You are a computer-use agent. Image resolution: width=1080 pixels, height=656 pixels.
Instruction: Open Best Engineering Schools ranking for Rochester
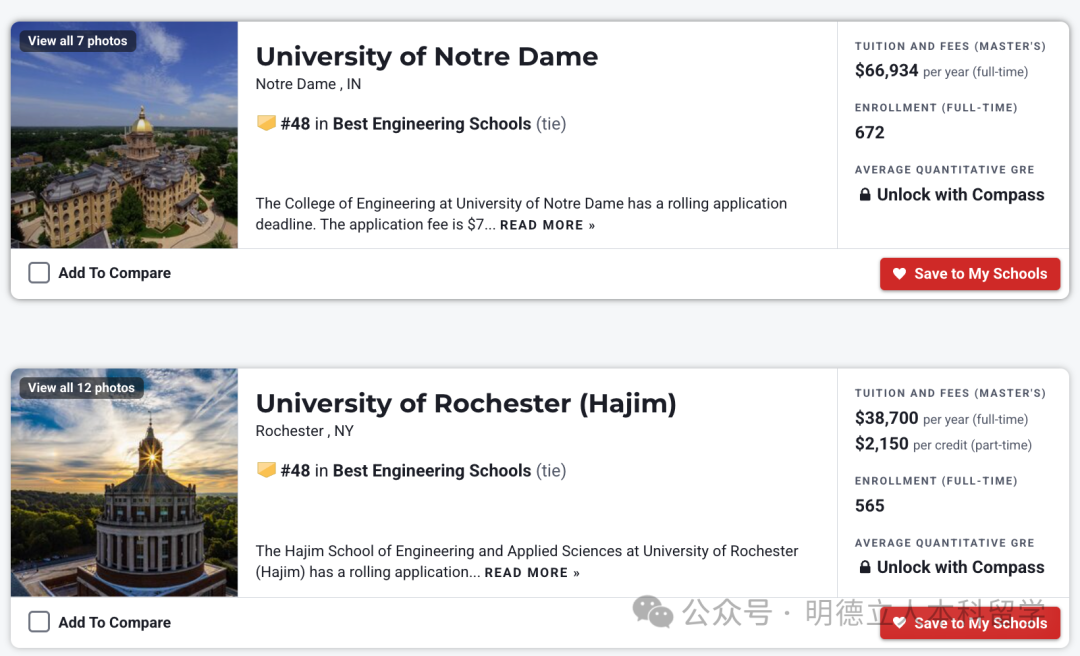click(432, 471)
